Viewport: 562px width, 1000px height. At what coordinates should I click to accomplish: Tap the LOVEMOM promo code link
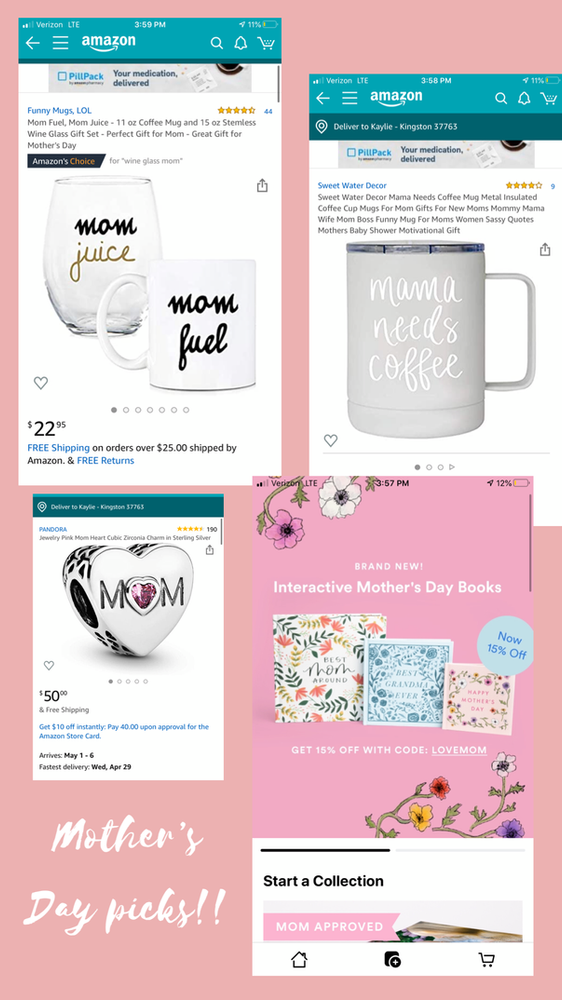click(x=459, y=750)
